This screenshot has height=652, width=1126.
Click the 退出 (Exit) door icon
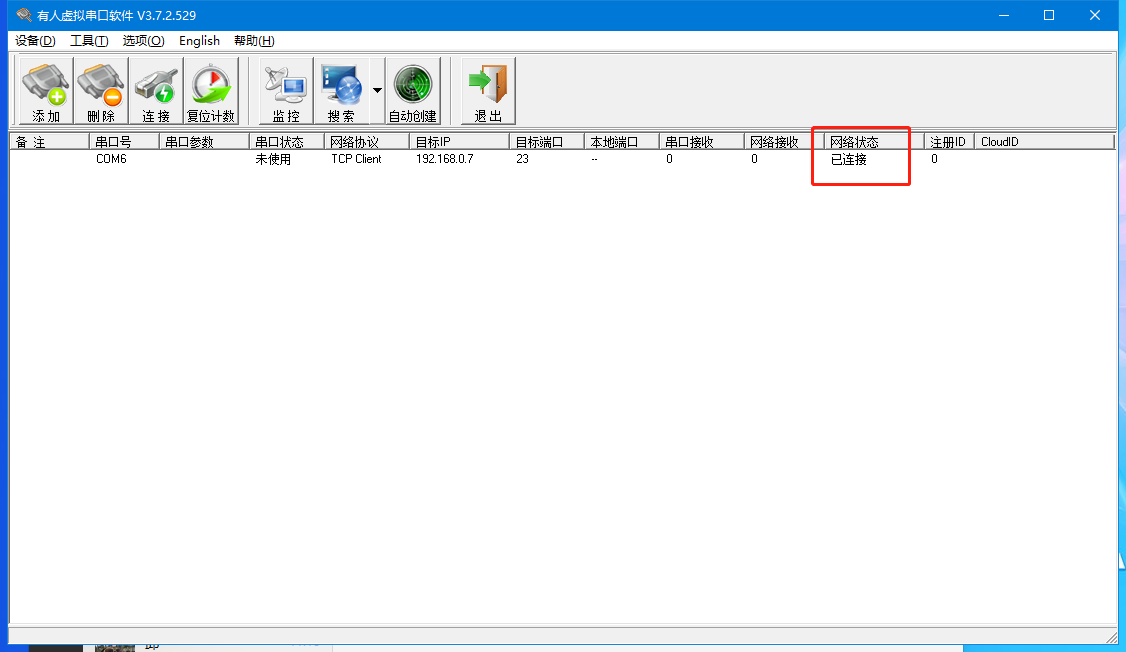(488, 91)
